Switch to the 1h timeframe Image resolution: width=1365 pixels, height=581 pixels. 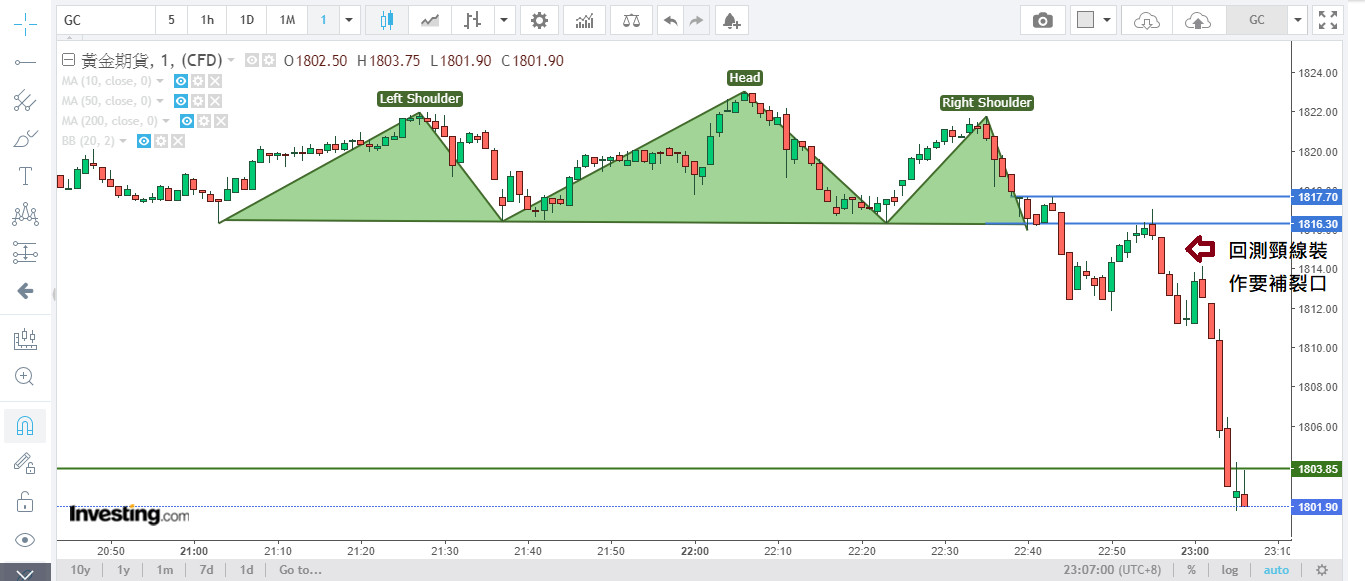click(207, 20)
